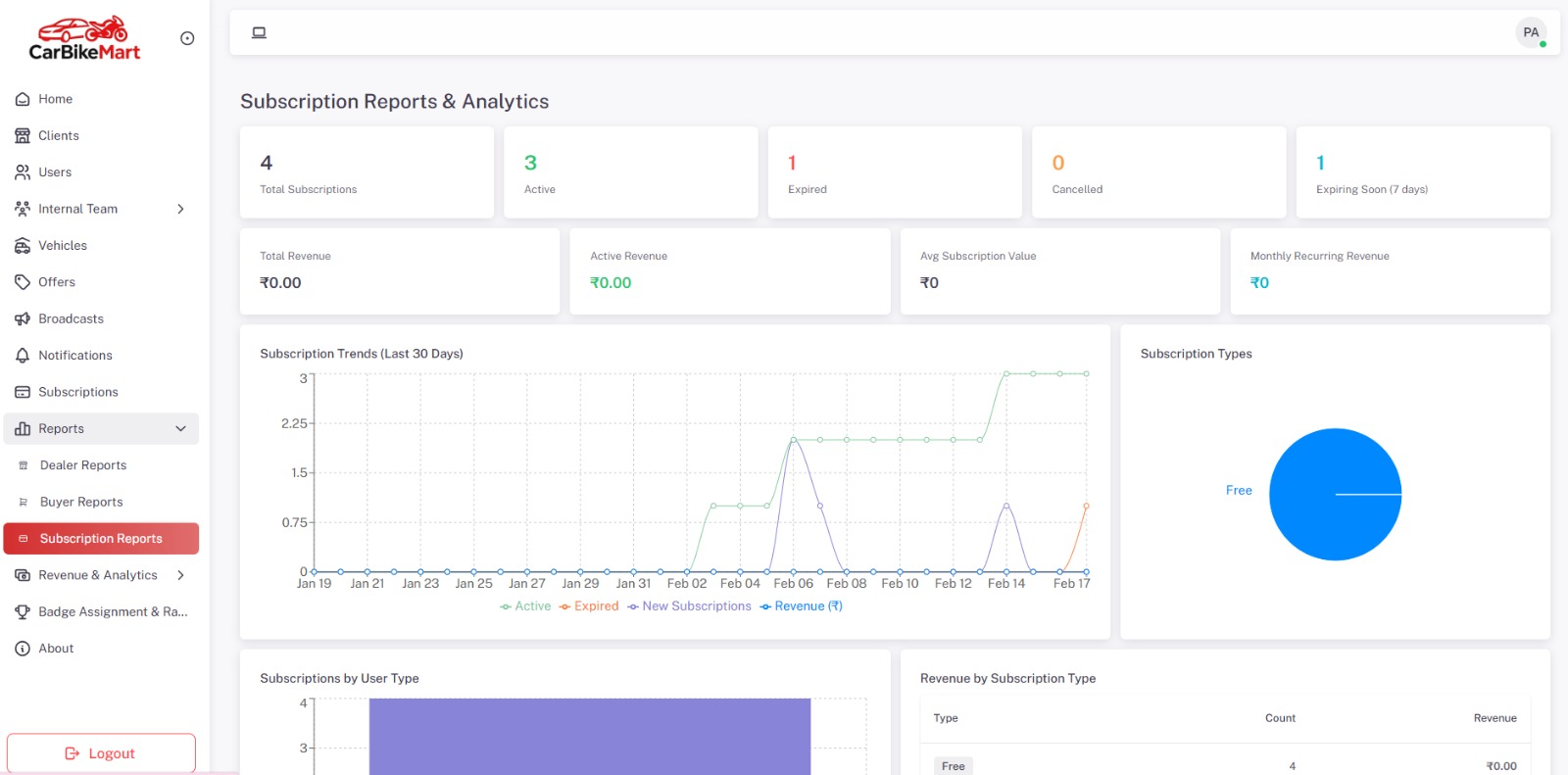Toggle Expired series in trends legend
This screenshot has width=1568, height=775.
[x=589, y=606]
